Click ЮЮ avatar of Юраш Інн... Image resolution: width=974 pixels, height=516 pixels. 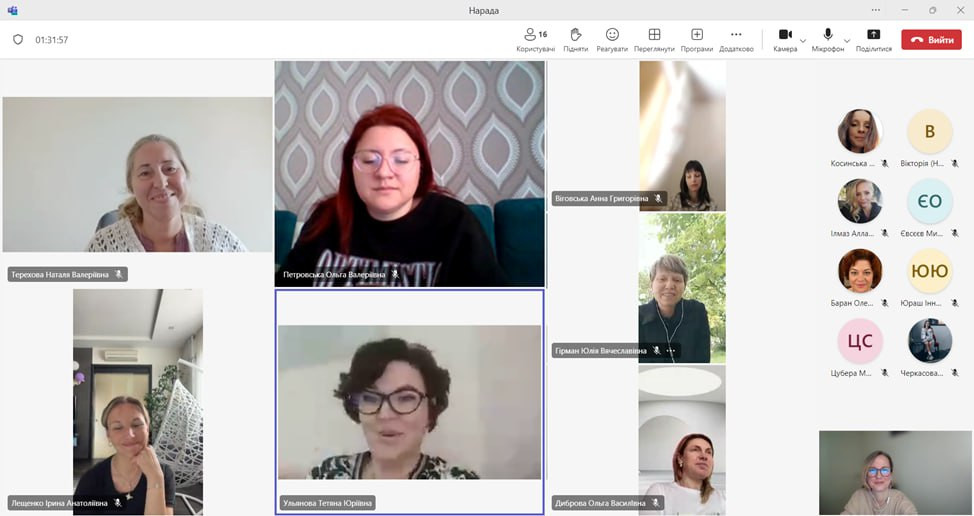930,271
